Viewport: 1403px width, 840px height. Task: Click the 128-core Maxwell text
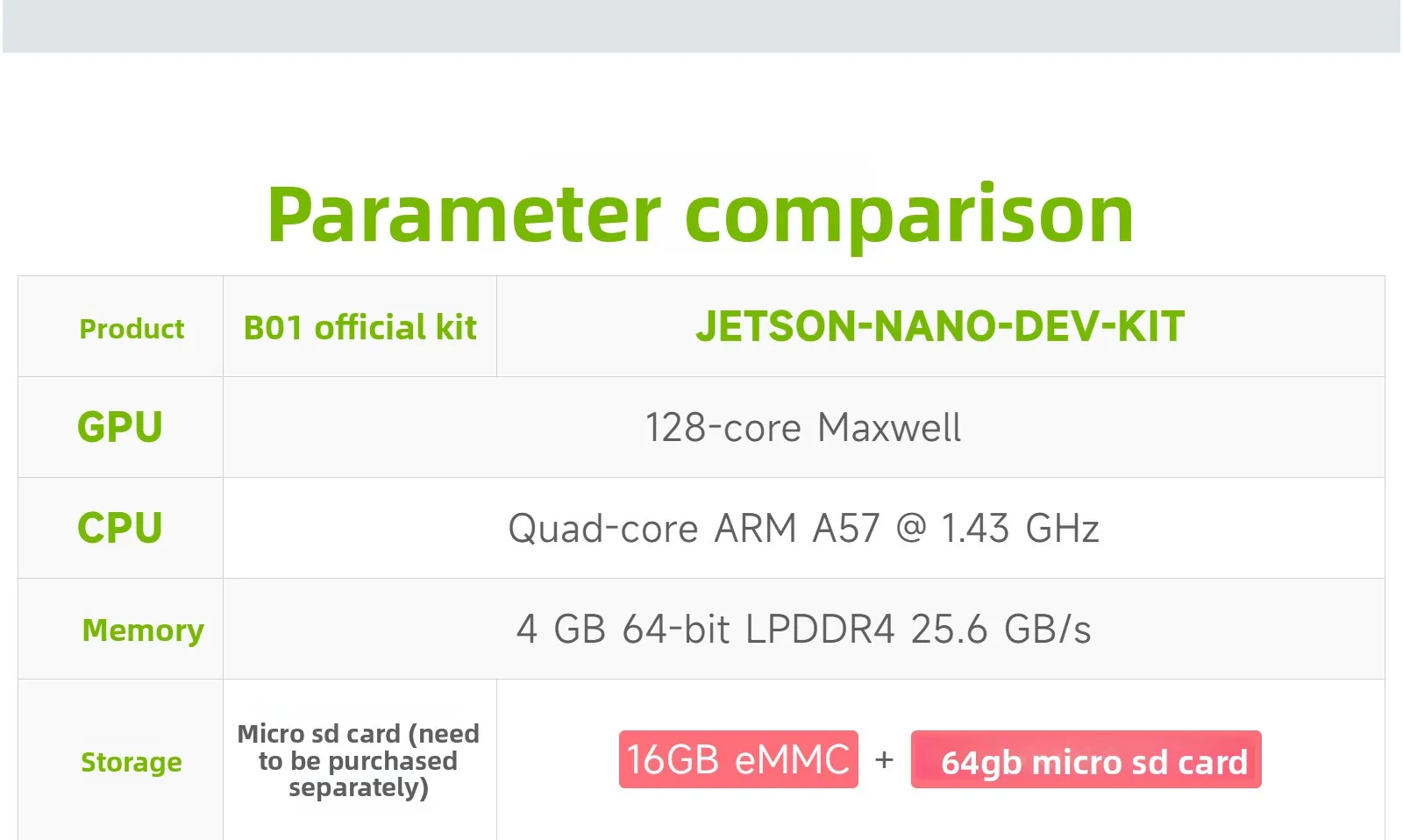coord(803,428)
